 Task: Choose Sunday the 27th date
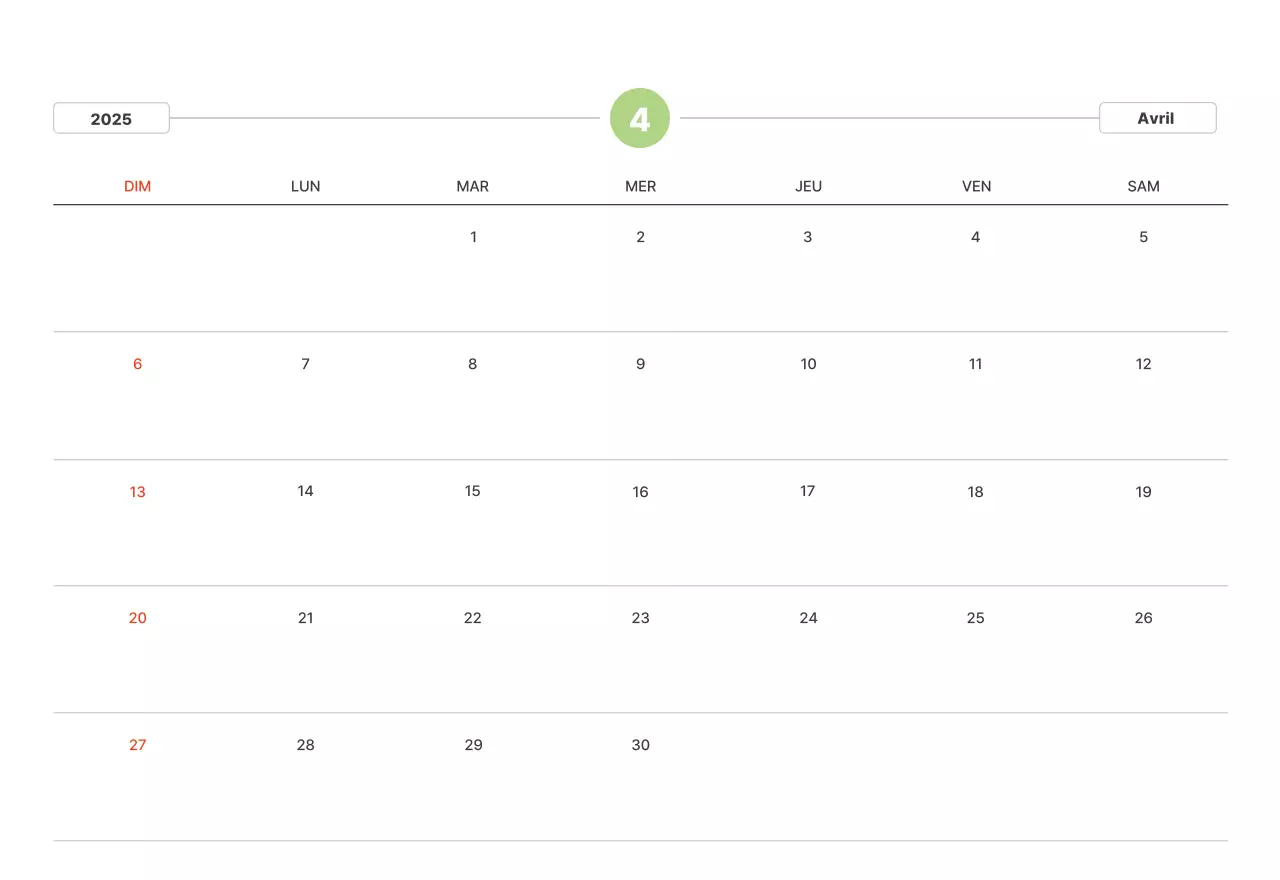(x=138, y=745)
